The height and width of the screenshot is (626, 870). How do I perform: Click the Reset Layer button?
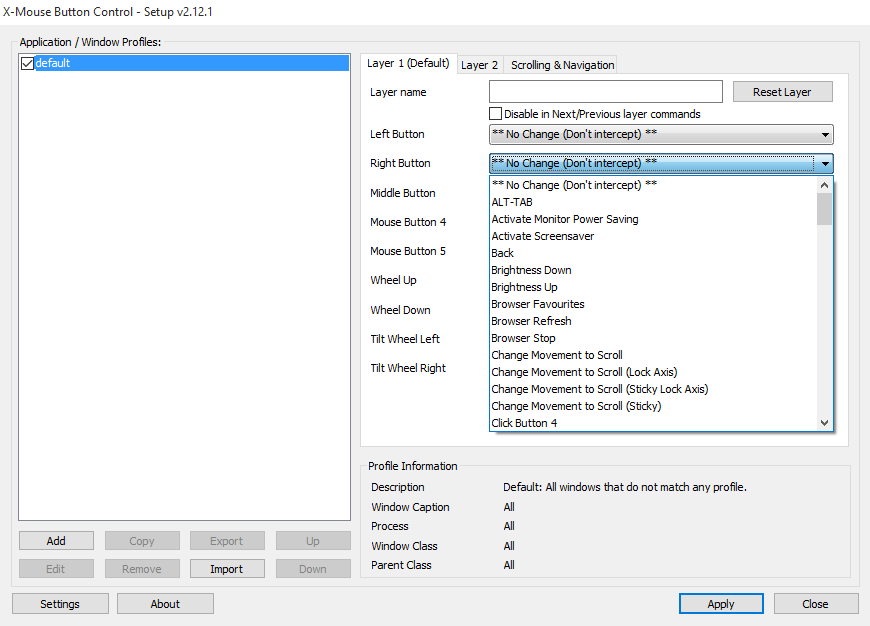pos(782,92)
